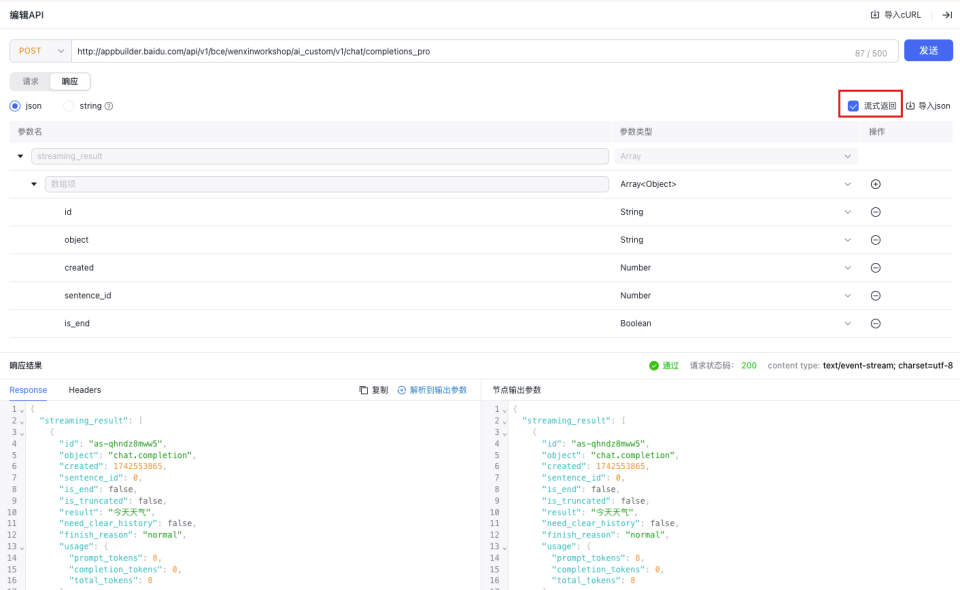Remove the id parameter row
The width and height of the screenshot is (960, 590).
876,212
